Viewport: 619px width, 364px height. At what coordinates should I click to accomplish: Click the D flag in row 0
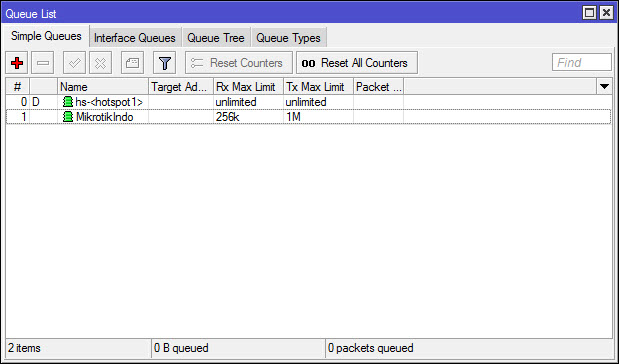[36, 102]
